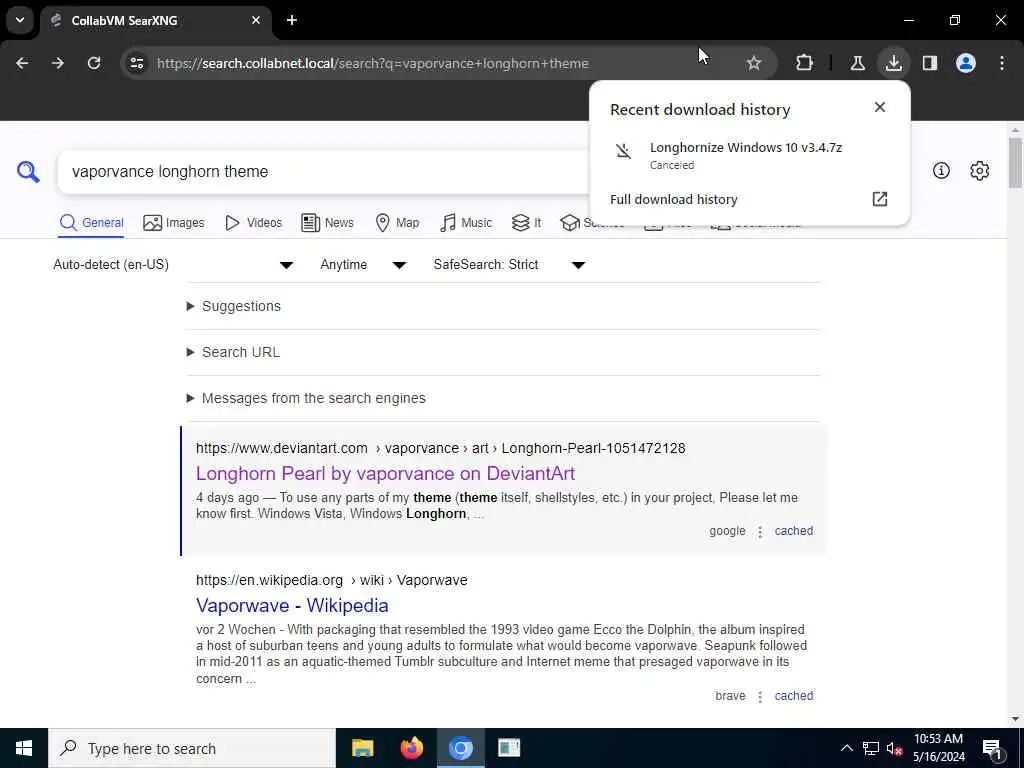Screen dimensions: 1024x768
Task: Go back to the previous page
Action: tap(22, 63)
